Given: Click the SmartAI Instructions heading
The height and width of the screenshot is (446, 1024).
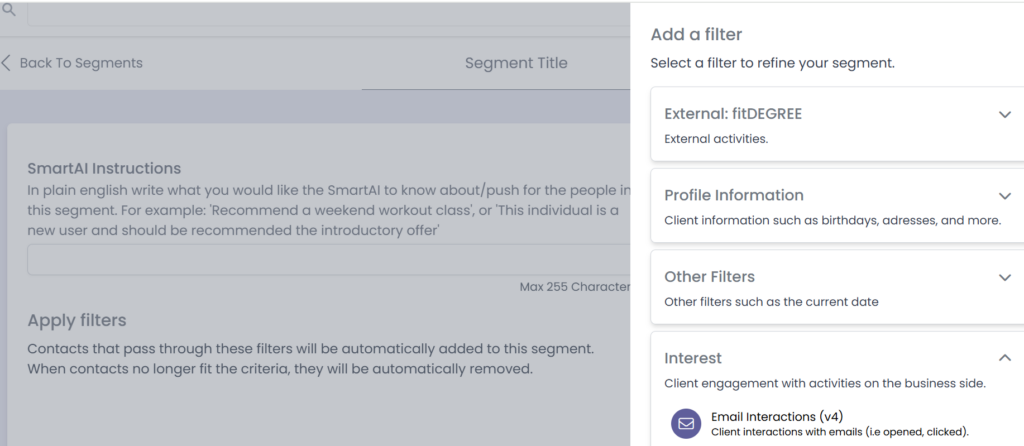Looking at the screenshot, I should [104, 168].
